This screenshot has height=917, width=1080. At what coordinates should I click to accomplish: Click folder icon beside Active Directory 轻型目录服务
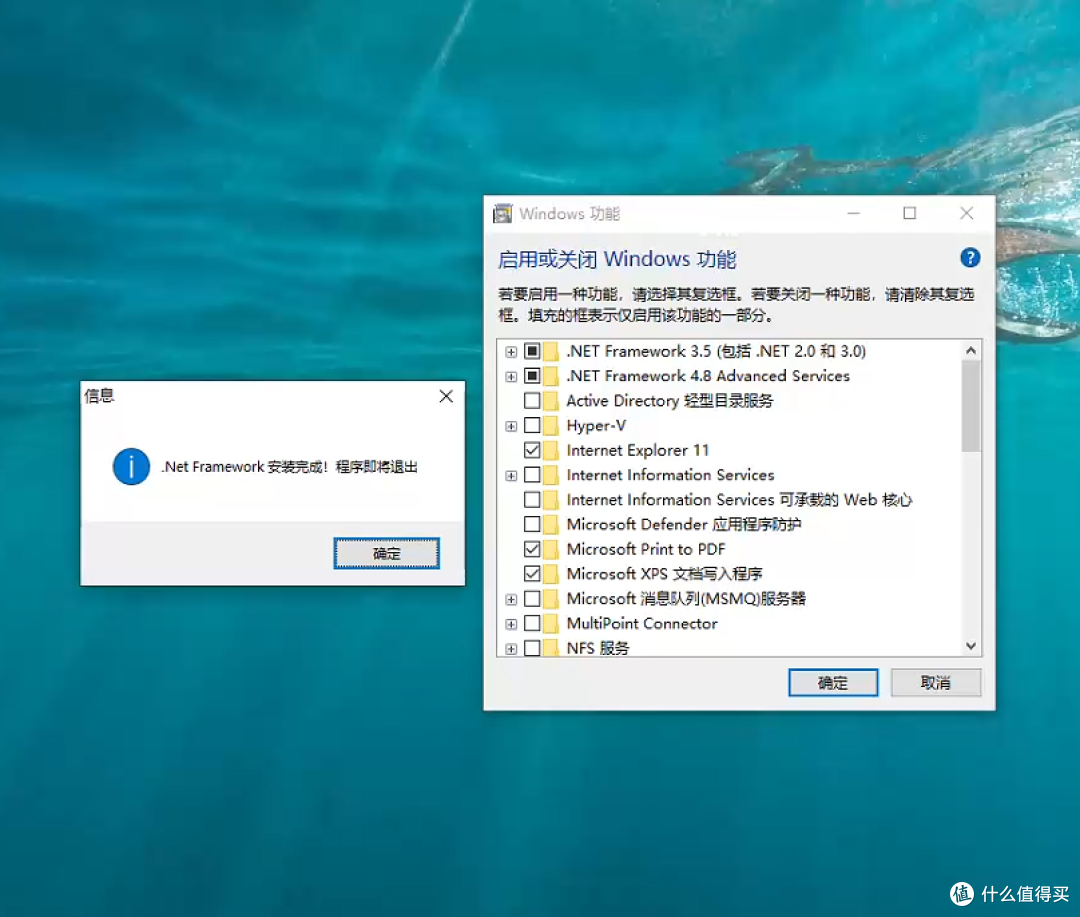point(550,400)
